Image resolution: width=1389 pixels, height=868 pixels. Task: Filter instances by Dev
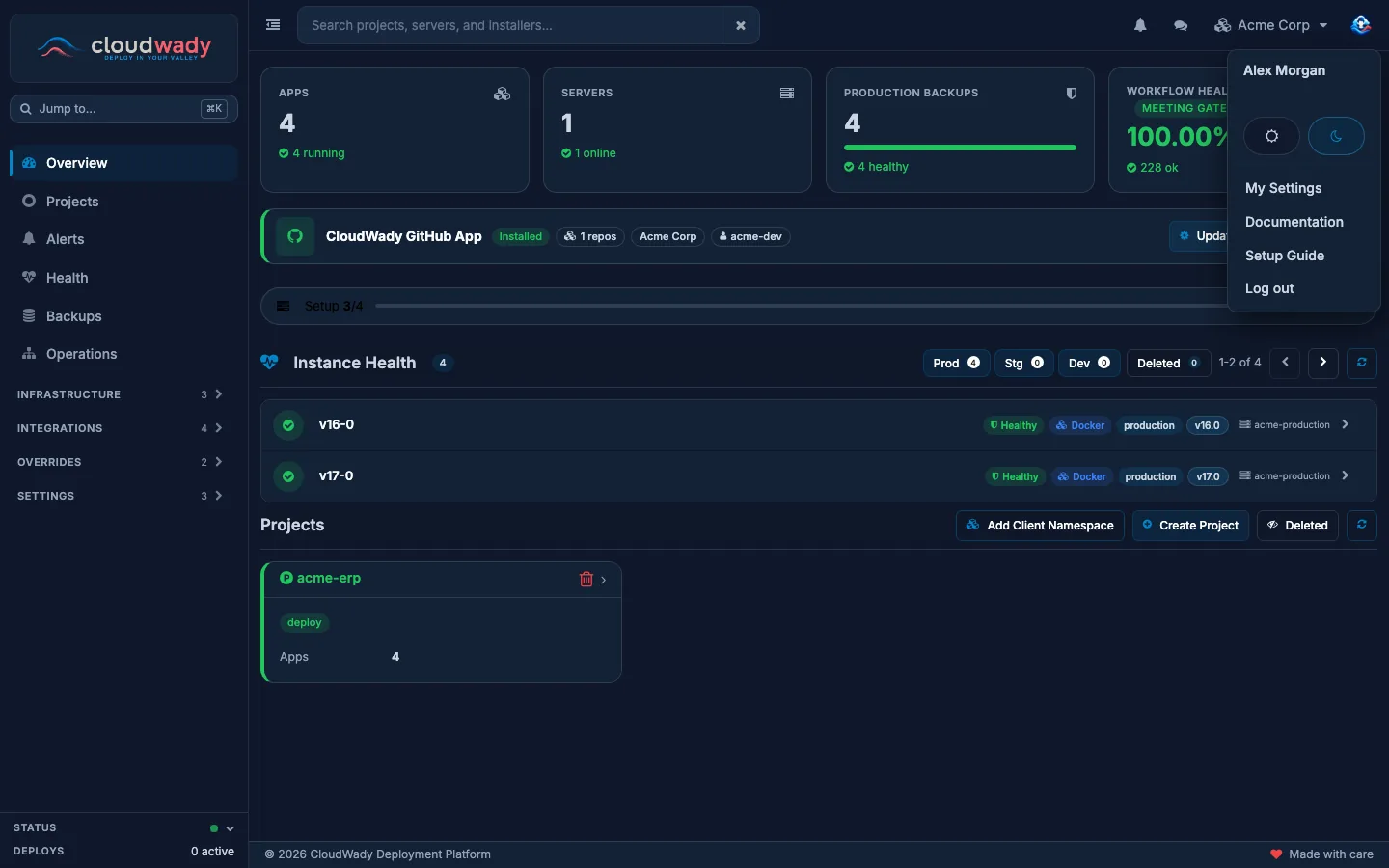pos(1089,363)
